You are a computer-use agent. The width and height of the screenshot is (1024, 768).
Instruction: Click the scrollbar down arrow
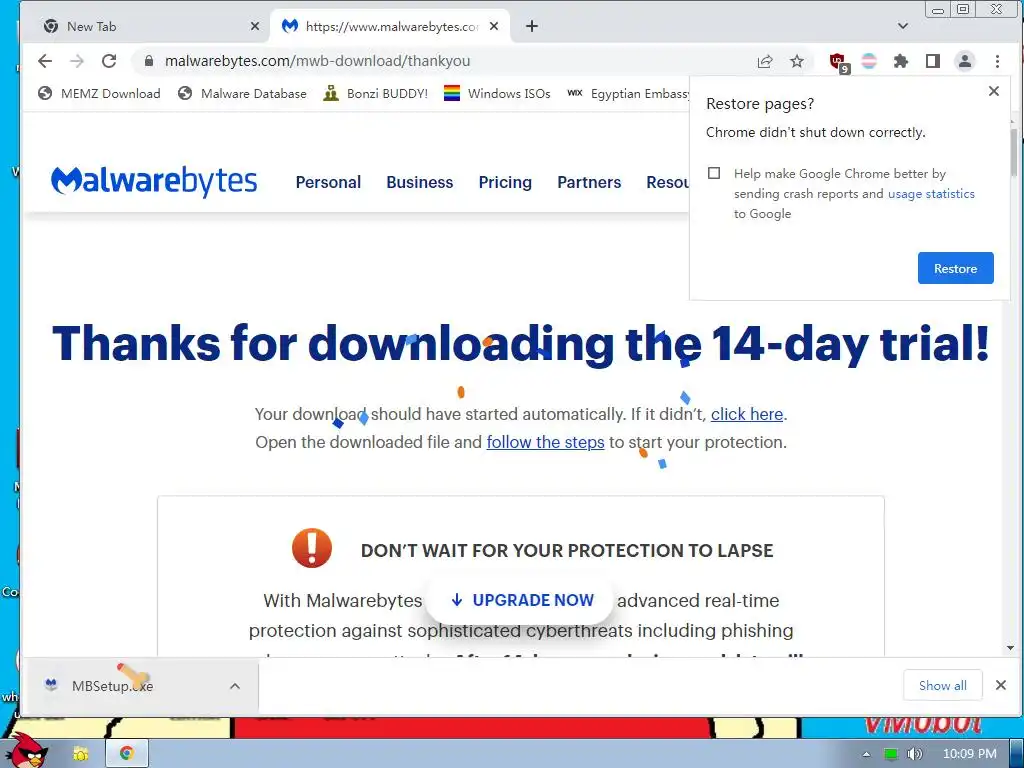click(x=1011, y=648)
